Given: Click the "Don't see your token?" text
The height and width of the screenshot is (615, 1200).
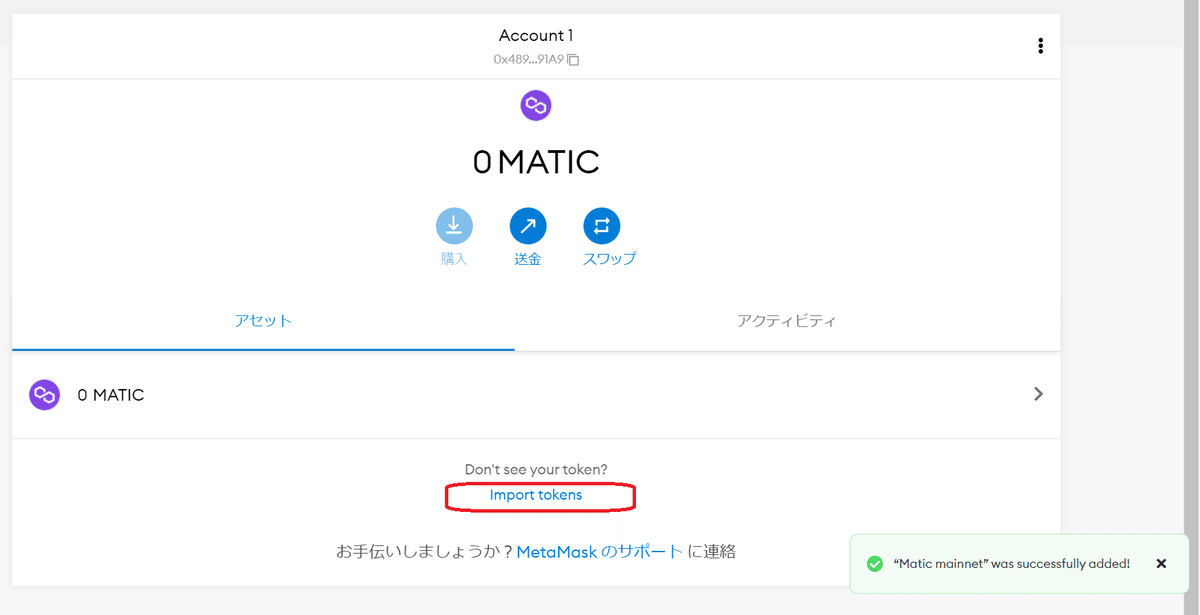Looking at the screenshot, I should point(536,469).
